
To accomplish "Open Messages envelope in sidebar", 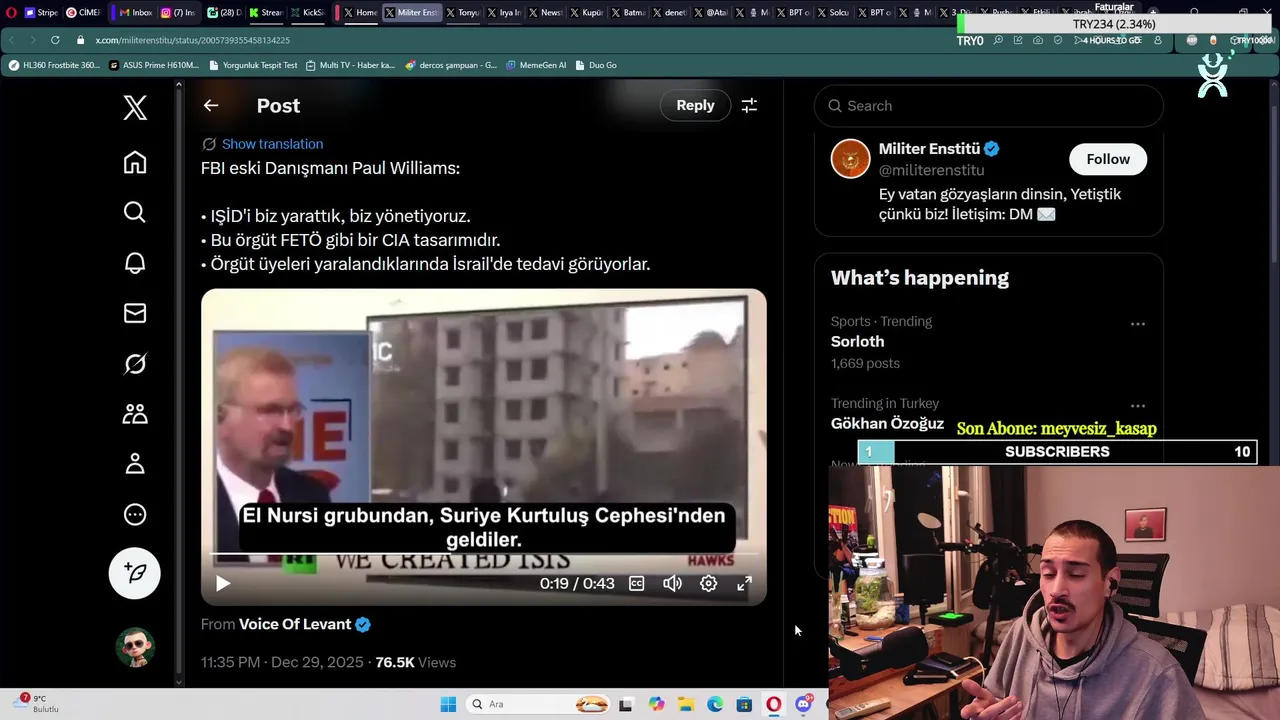I will pyautogui.click(x=135, y=313).
